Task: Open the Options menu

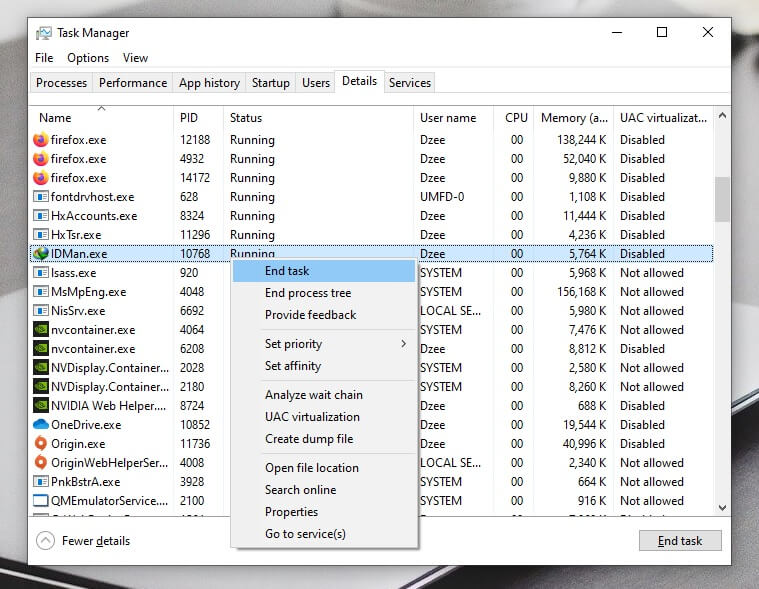Action: pyautogui.click(x=88, y=58)
